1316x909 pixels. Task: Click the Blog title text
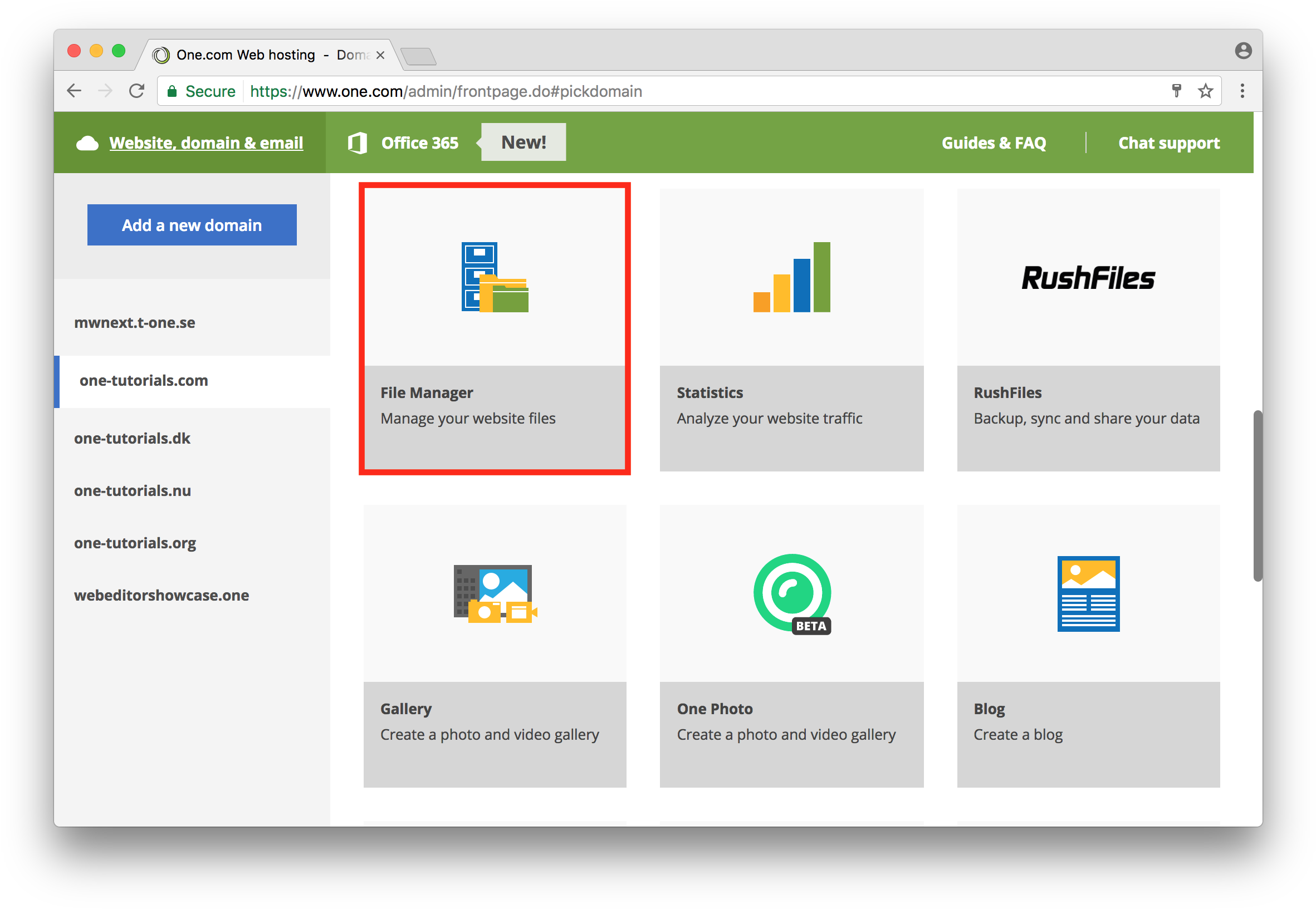click(989, 709)
